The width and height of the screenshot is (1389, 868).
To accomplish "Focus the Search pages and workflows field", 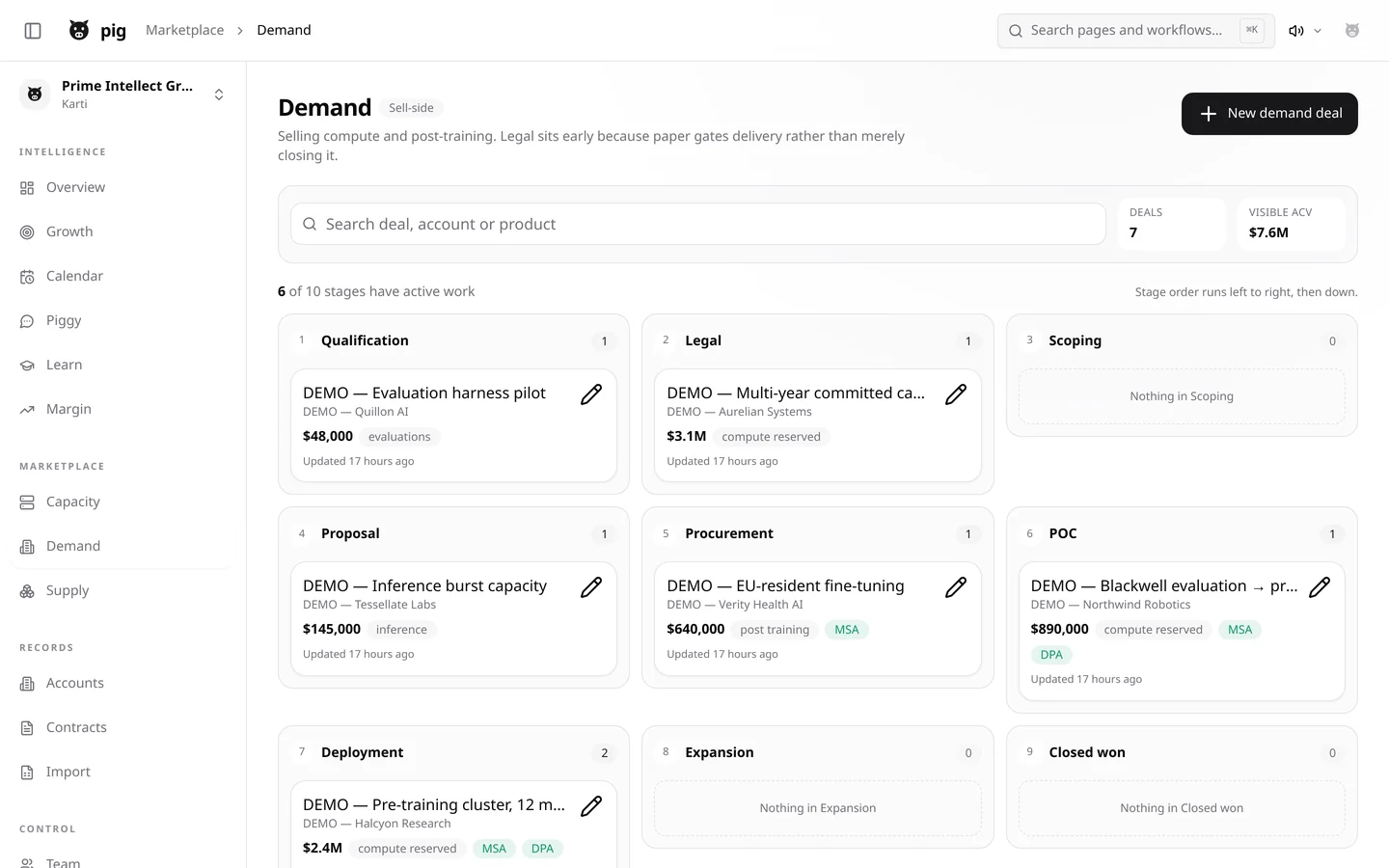I will tap(1135, 31).
